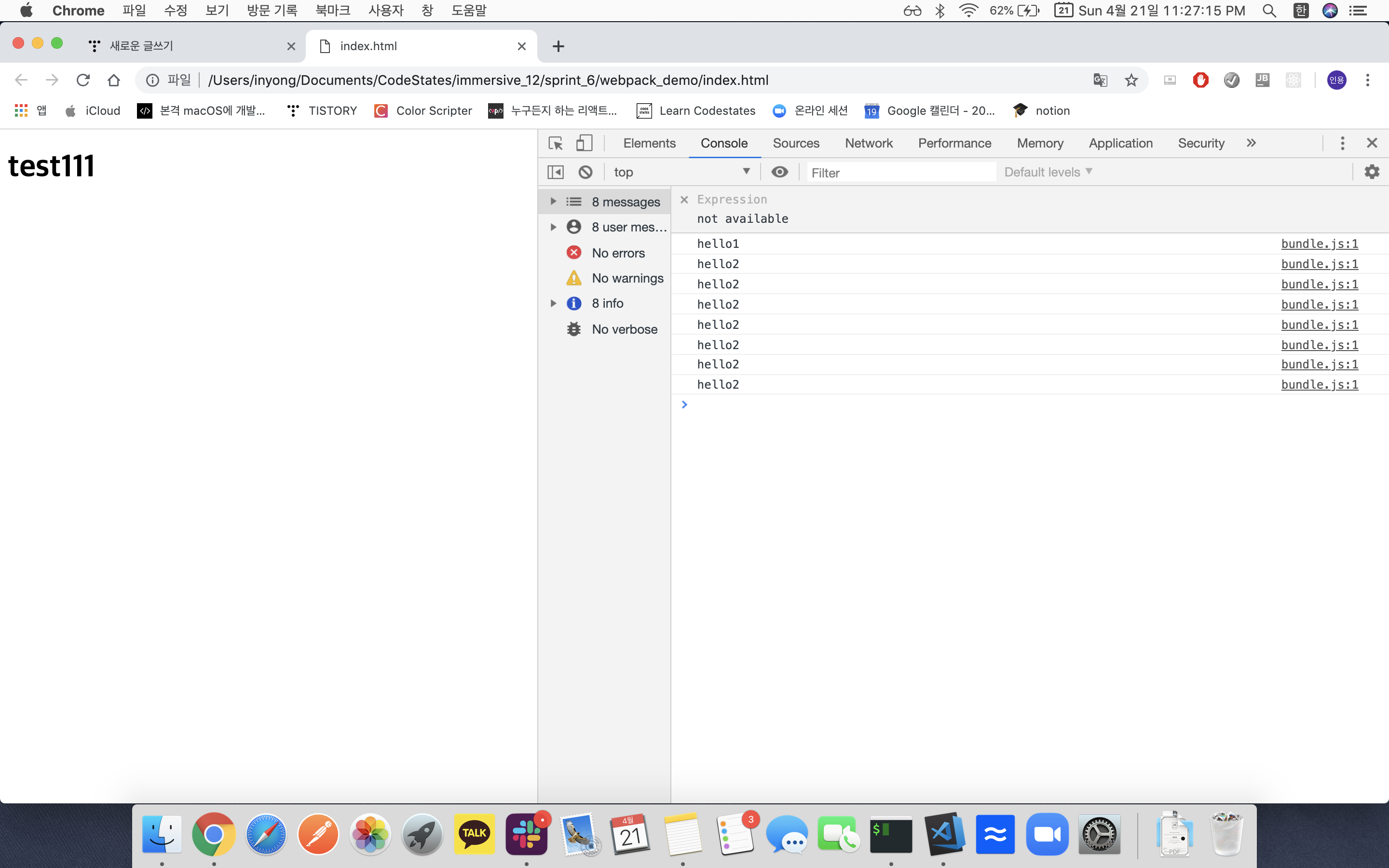Clear console with the ban icon
Image resolution: width=1389 pixels, height=868 pixels.
[585, 172]
